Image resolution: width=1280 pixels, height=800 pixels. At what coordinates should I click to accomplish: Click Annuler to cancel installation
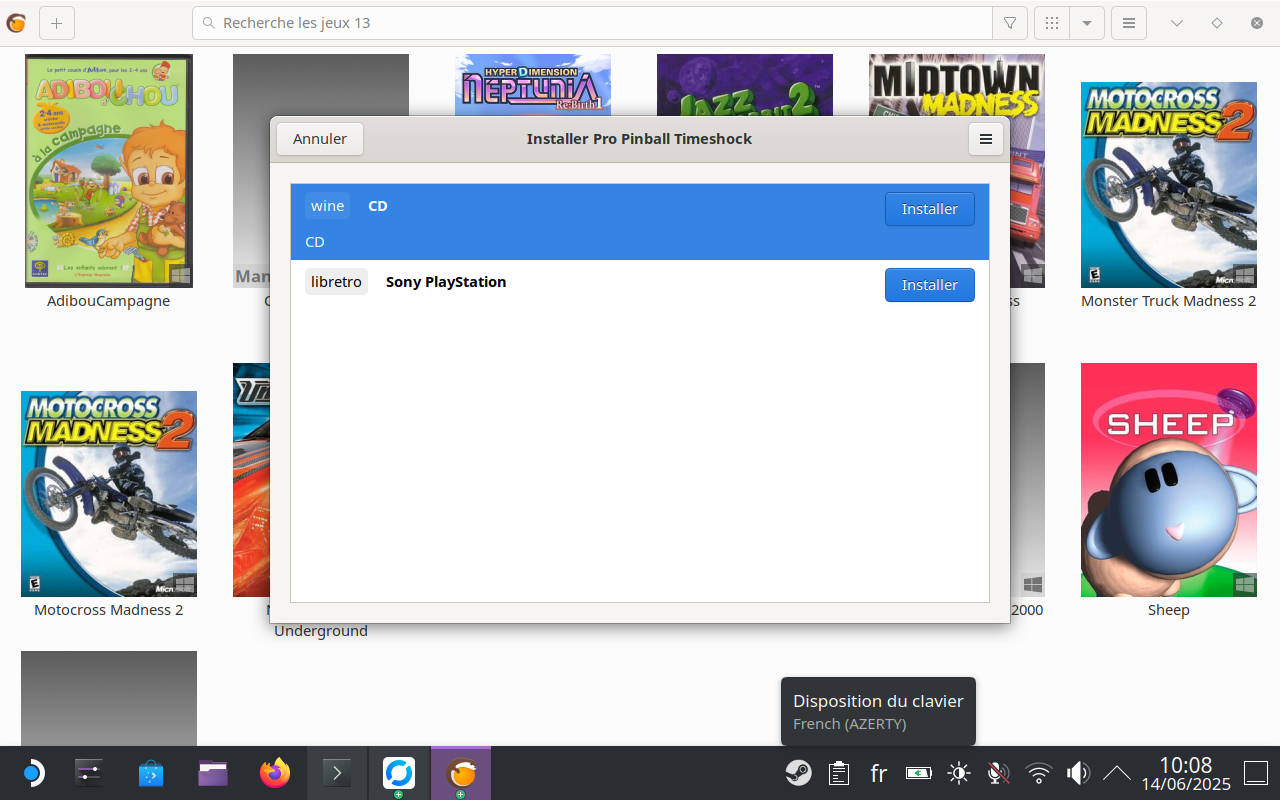[320, 139]
